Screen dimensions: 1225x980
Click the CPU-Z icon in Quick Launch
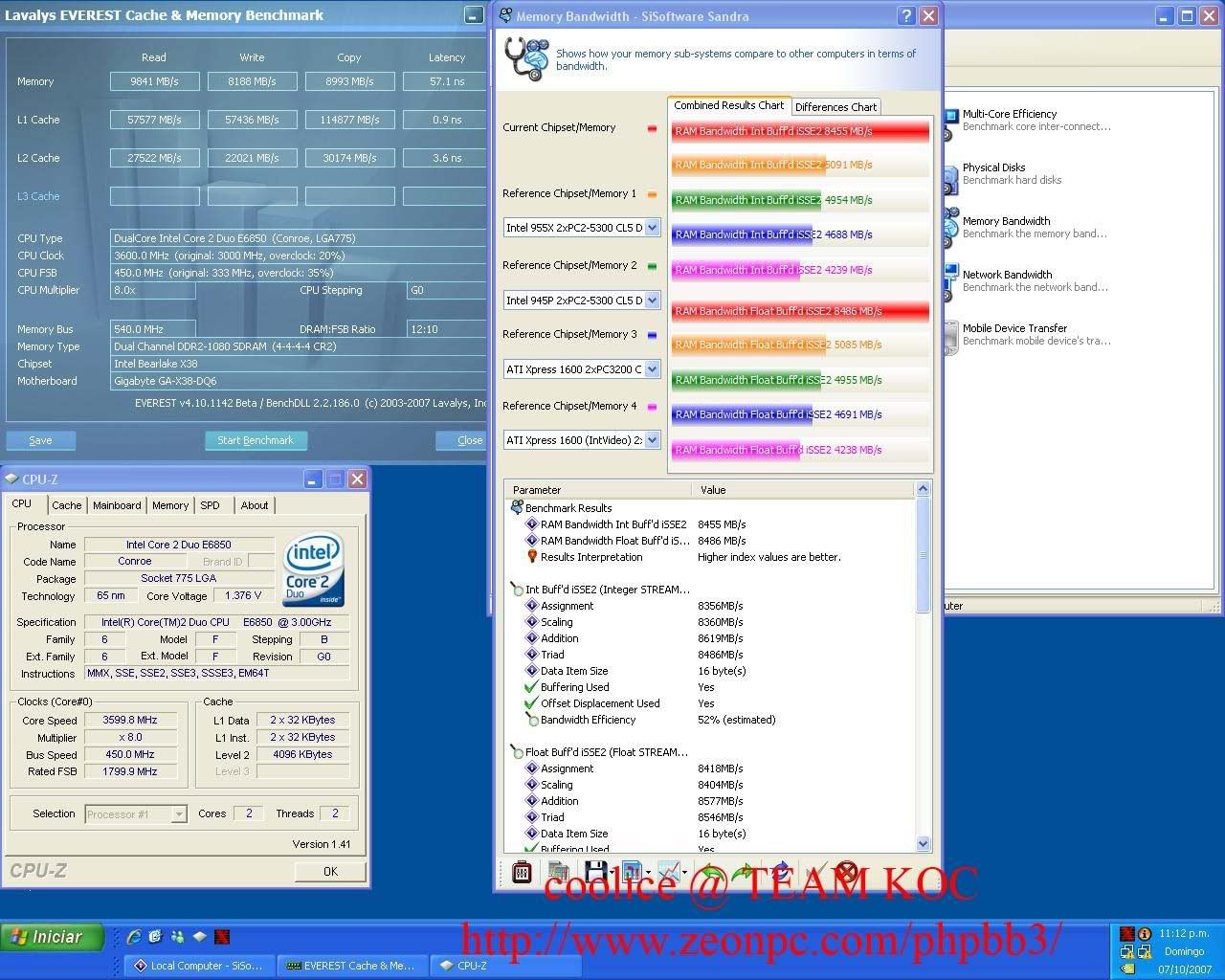click(200, 937)
